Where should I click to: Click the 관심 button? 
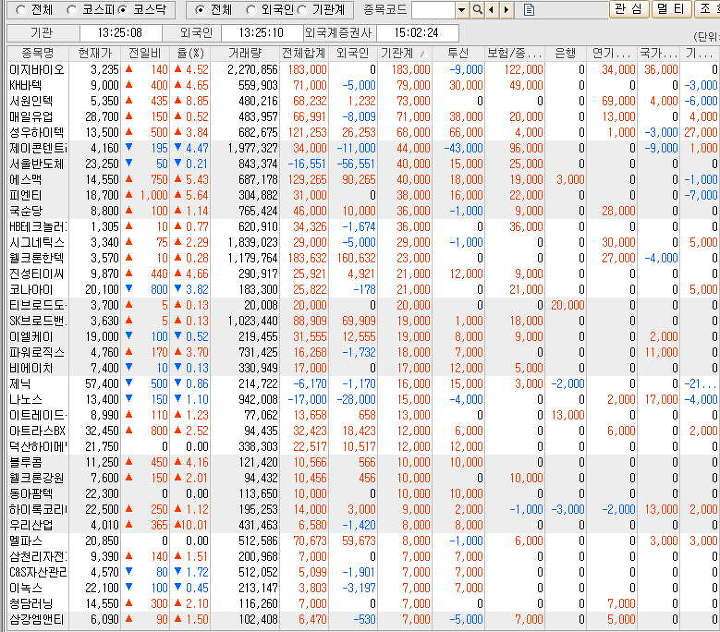[x=629, y=9]
